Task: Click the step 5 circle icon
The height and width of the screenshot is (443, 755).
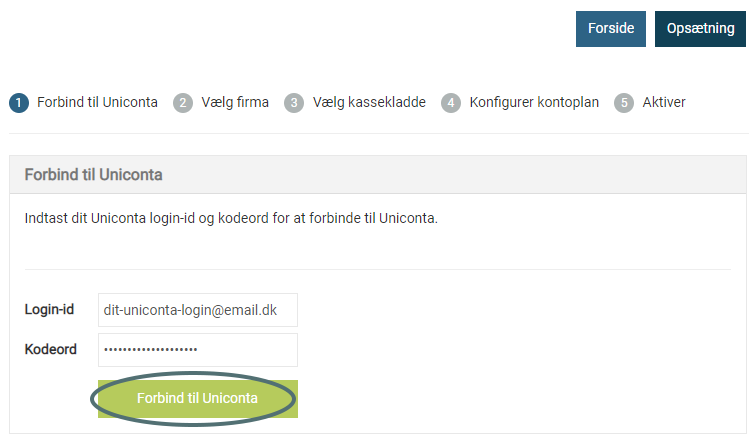Action: pos(624,103)
